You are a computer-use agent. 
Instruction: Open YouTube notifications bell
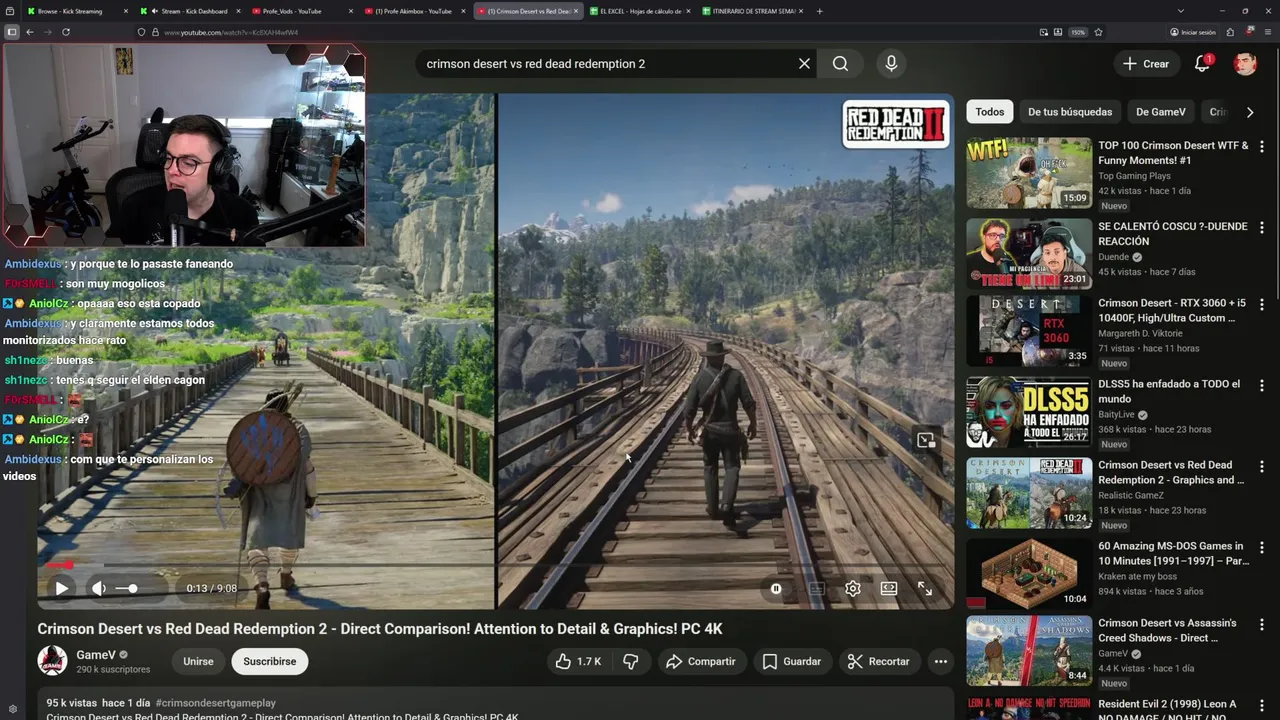click(x=1203, y=63)
